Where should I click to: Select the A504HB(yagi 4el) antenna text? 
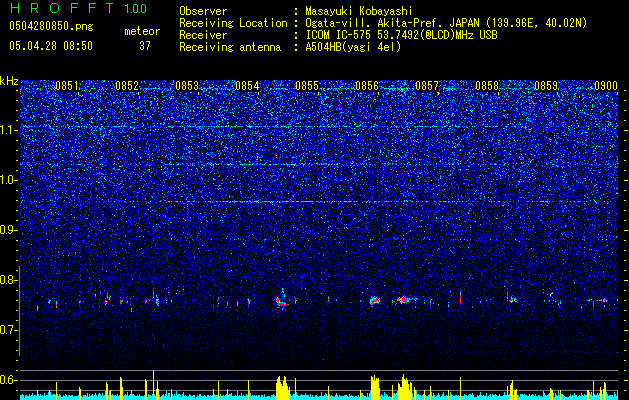tap(353, 47)
